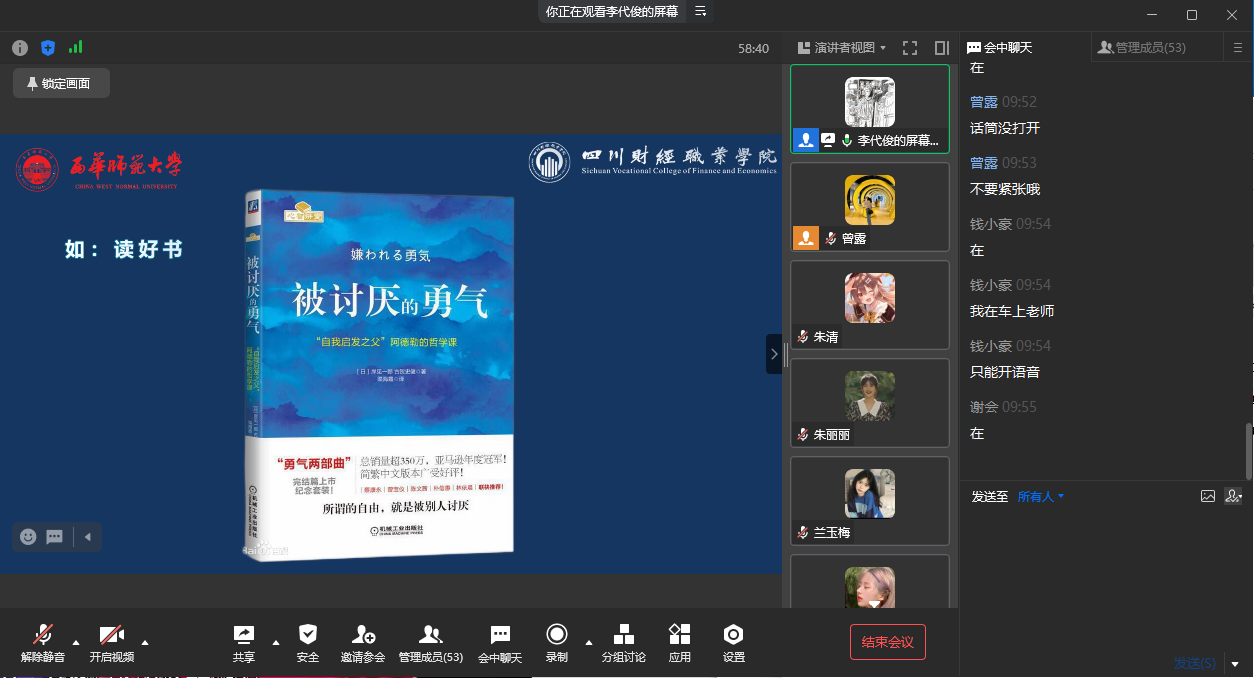This screenshot has height=678, width=1254.
Task: Click the Share screen icon
Action: point(243,635)
